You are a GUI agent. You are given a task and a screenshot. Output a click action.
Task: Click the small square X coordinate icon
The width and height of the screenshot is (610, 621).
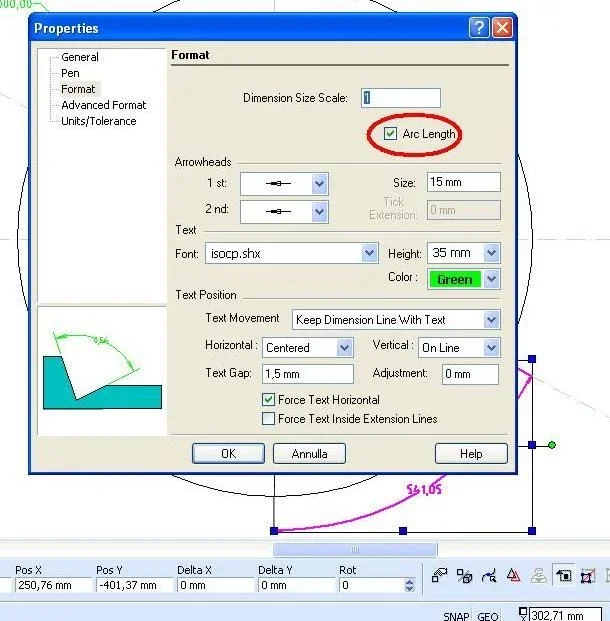(523, 614)
